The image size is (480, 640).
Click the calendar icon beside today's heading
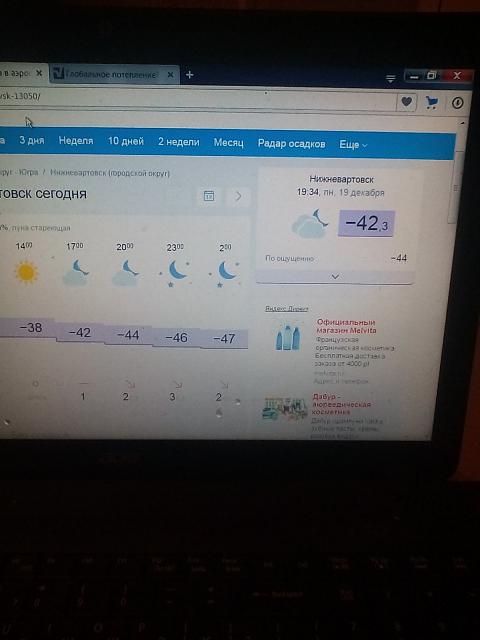(209, 196)
